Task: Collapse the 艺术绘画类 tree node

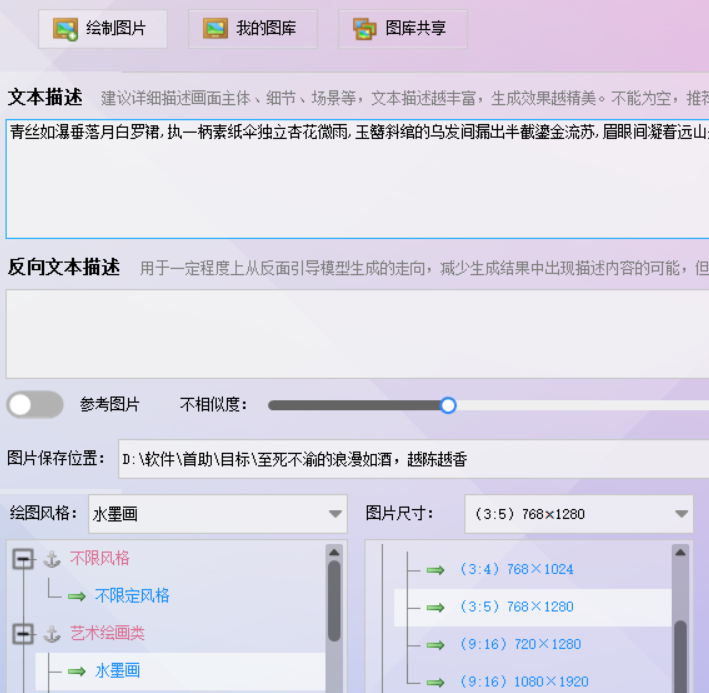Action: 22,634
